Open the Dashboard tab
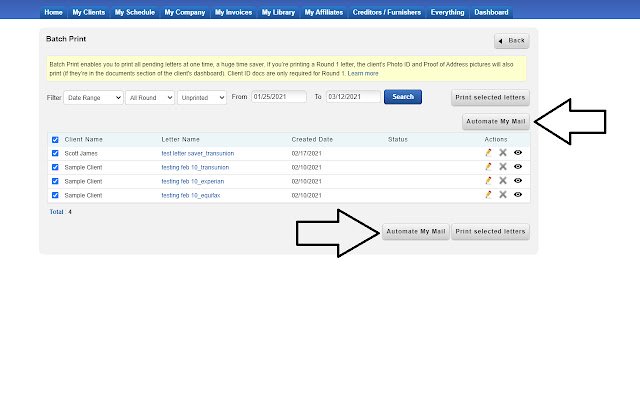The height and width of the screenshot is (400, 640). tap(491, 12)
